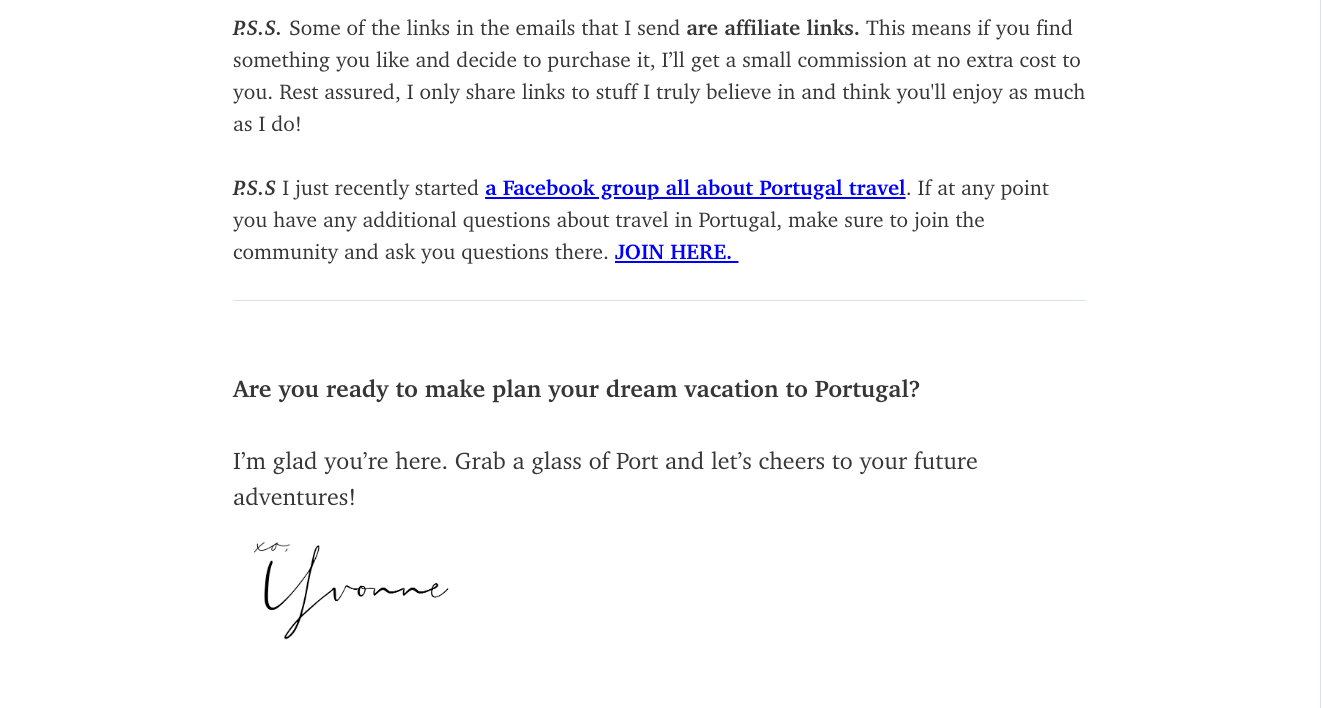The image size is (1322, 708).
Task: Click the horizontal divider line
Action: click(x=659, y=300)
